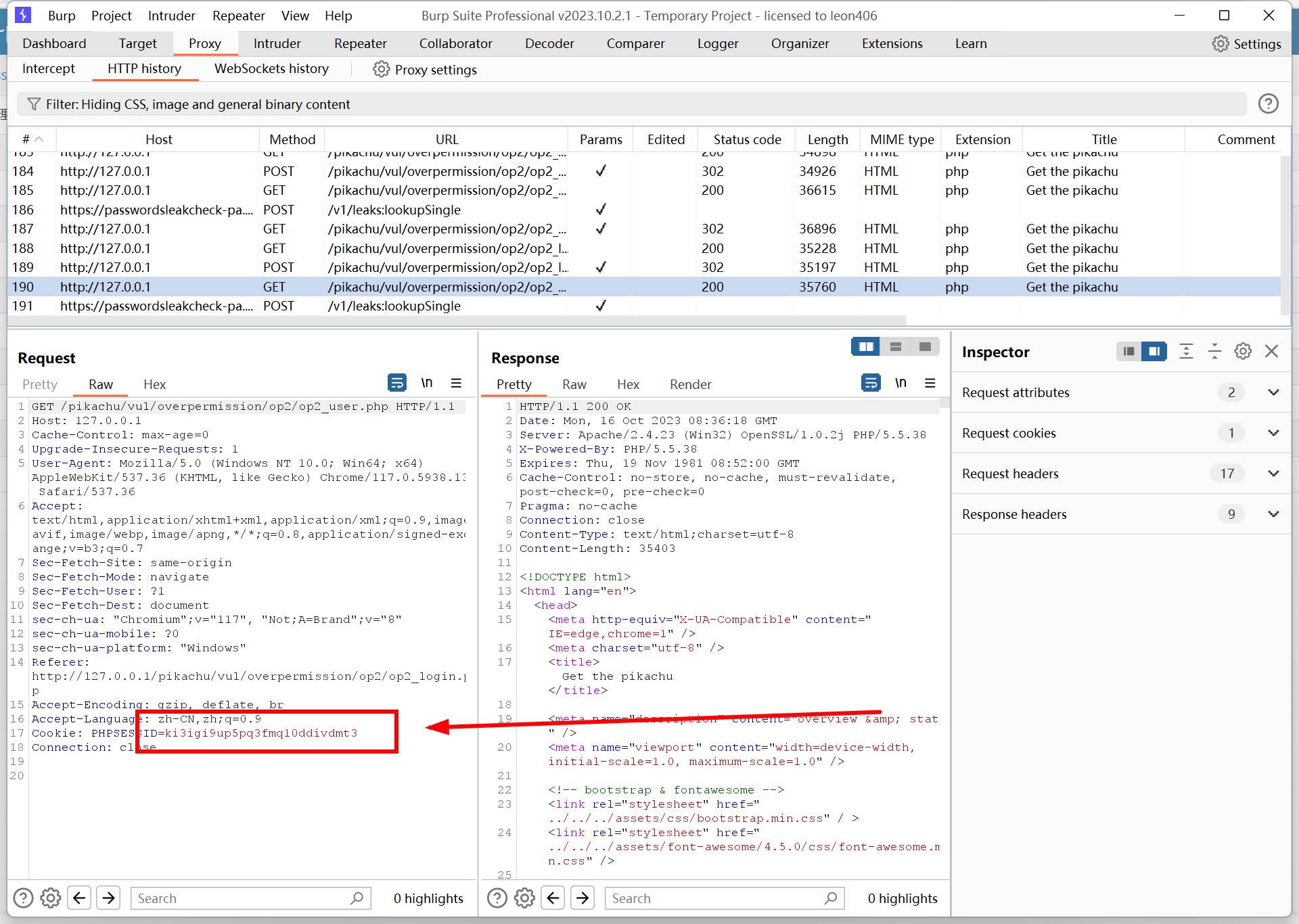Click the Burp logo icon
1299x924 pixels.
(22, 15)
